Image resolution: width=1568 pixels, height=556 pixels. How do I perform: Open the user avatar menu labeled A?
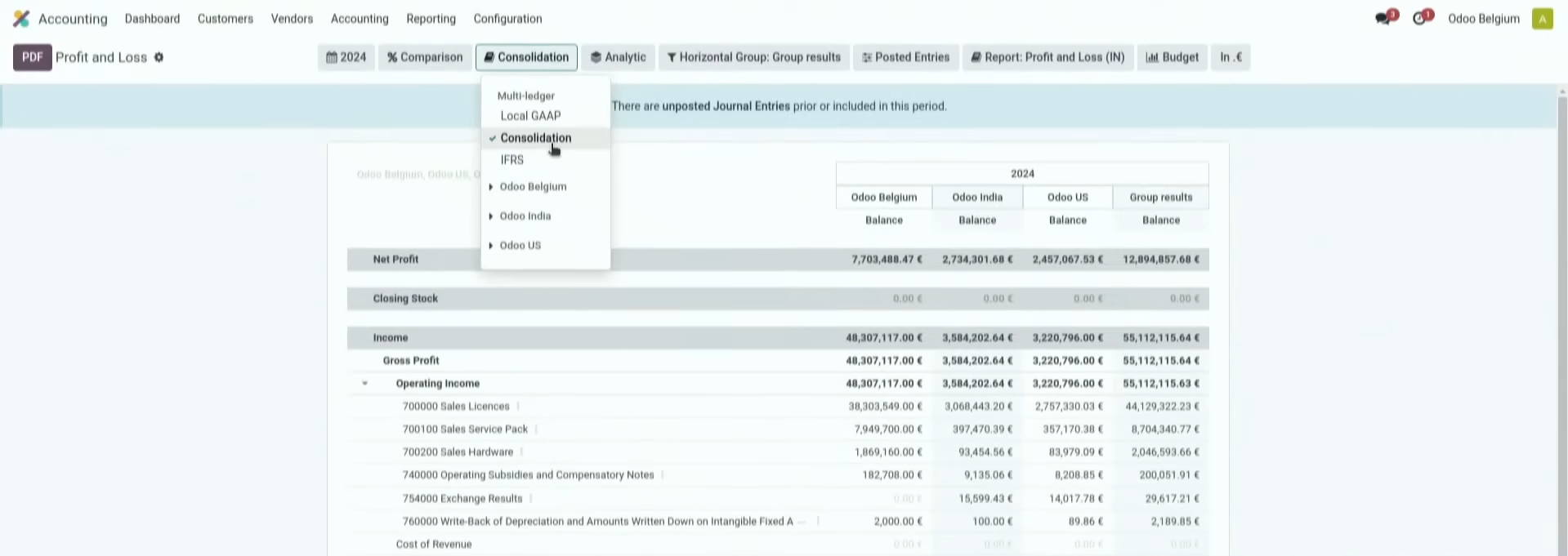1542,19
